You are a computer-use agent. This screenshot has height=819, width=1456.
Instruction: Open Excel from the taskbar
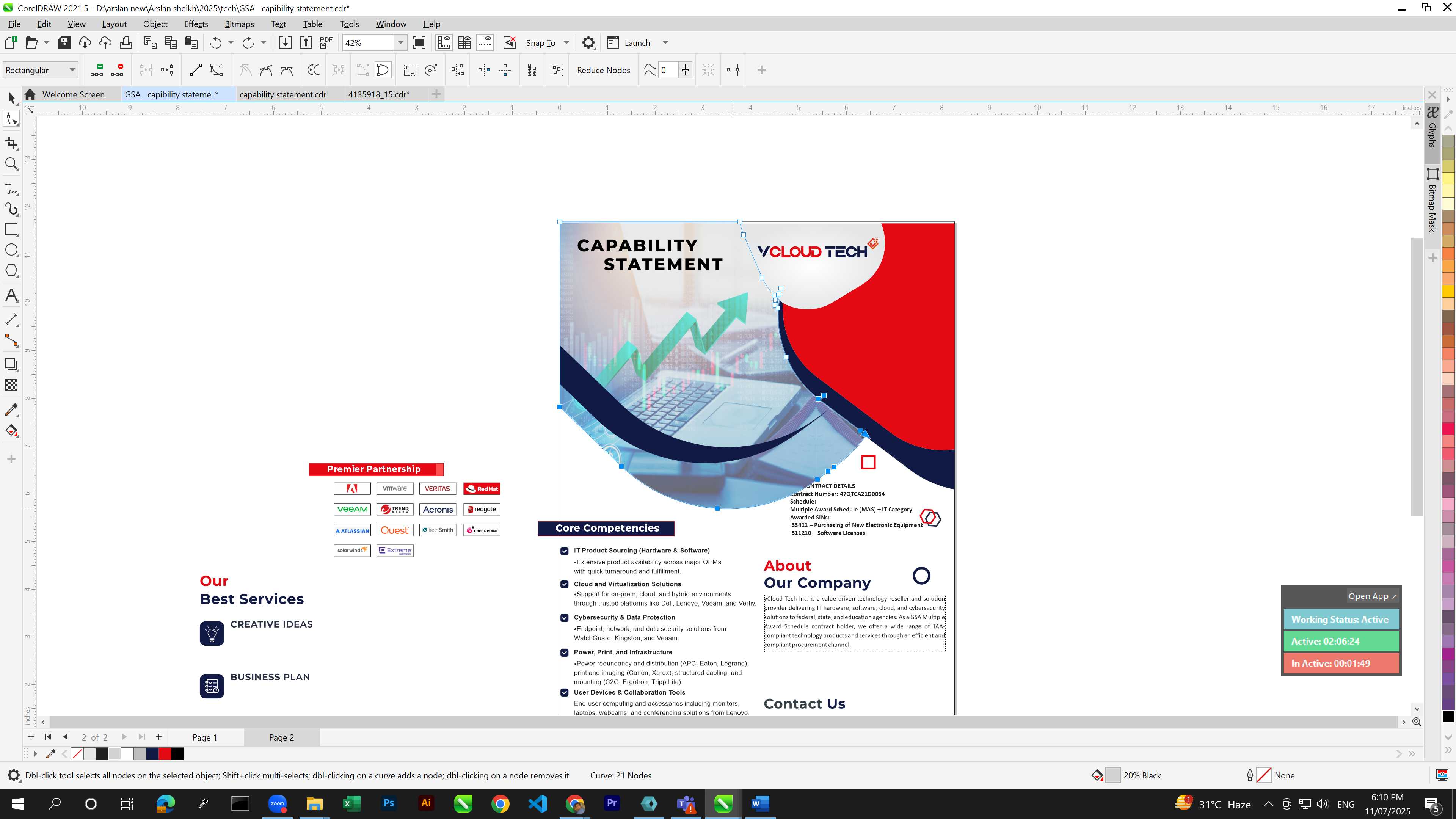351,804
